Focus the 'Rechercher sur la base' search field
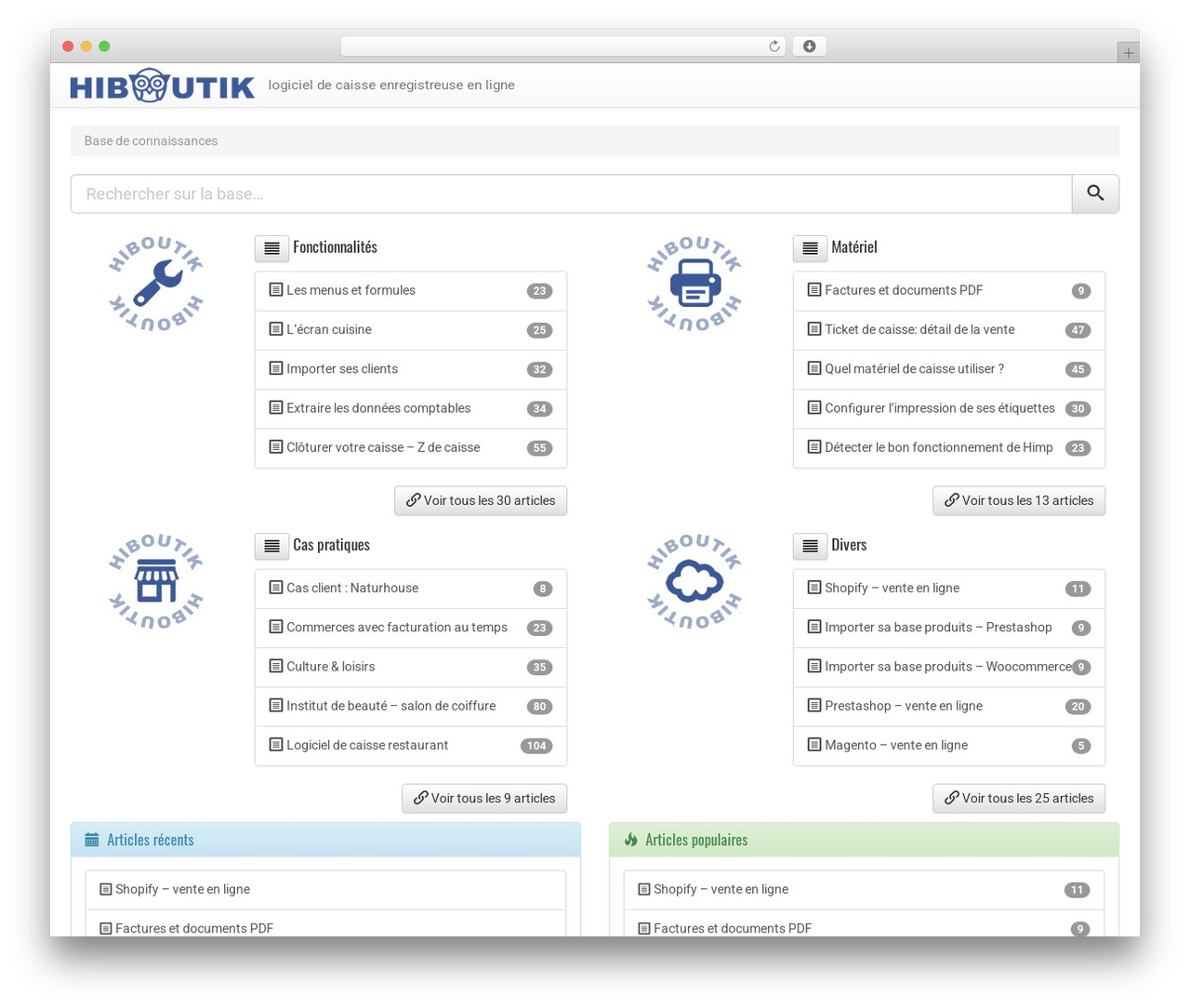The image size is (1190, 1008). click(571, 193)
